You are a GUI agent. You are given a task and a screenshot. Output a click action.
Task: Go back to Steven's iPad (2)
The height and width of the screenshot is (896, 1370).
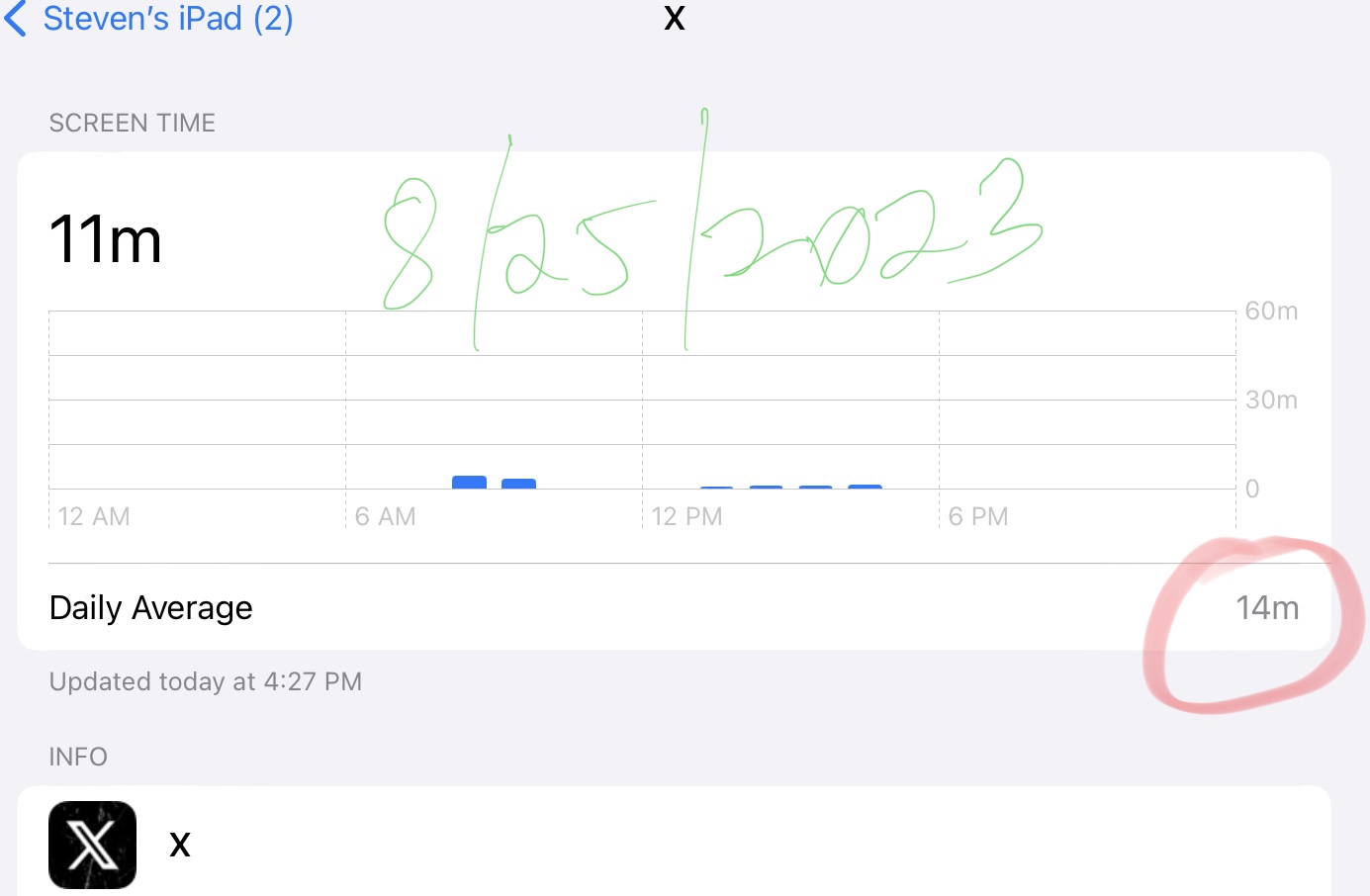point(168,18)
